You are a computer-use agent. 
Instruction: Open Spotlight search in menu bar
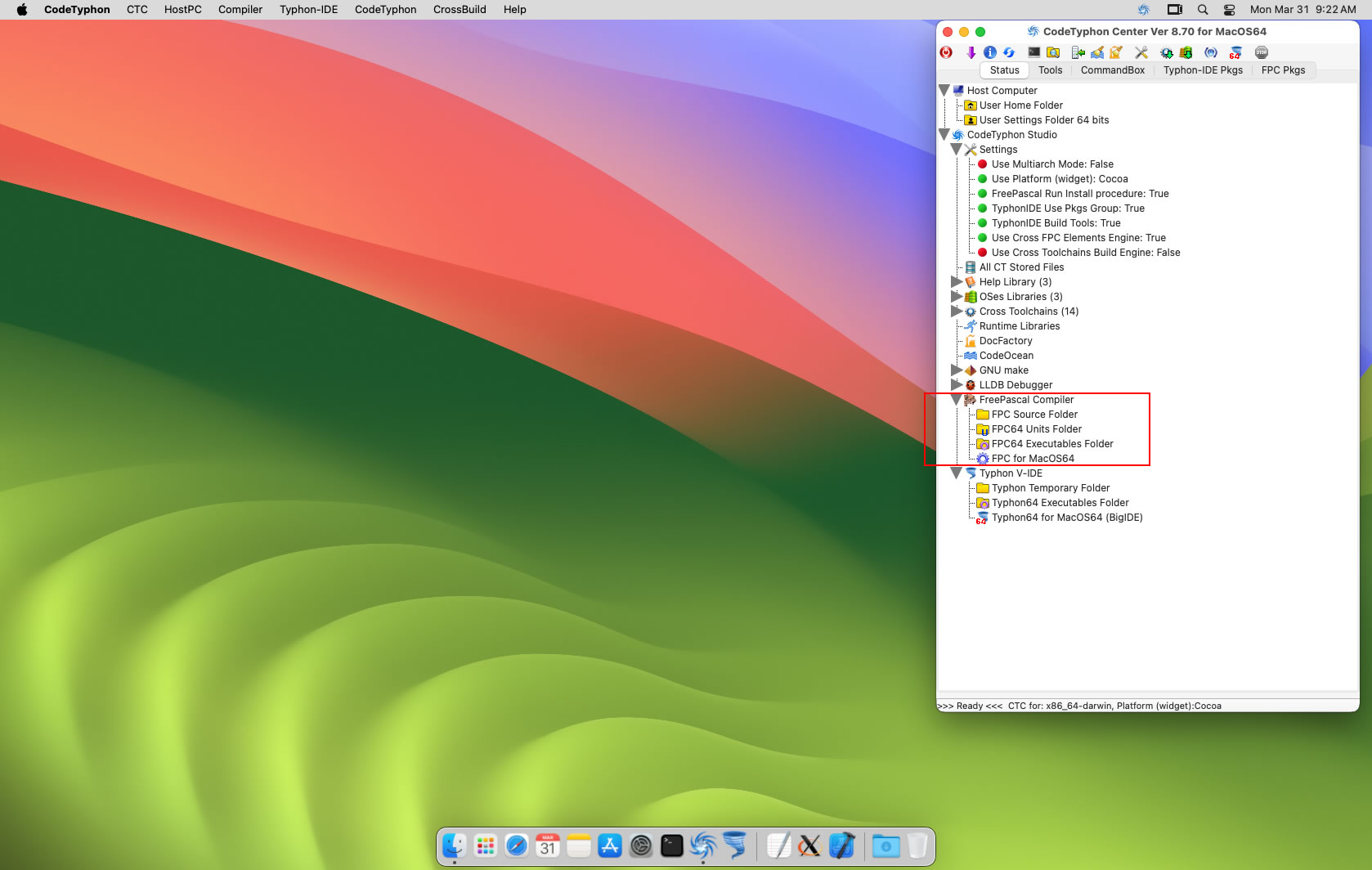1202,10
